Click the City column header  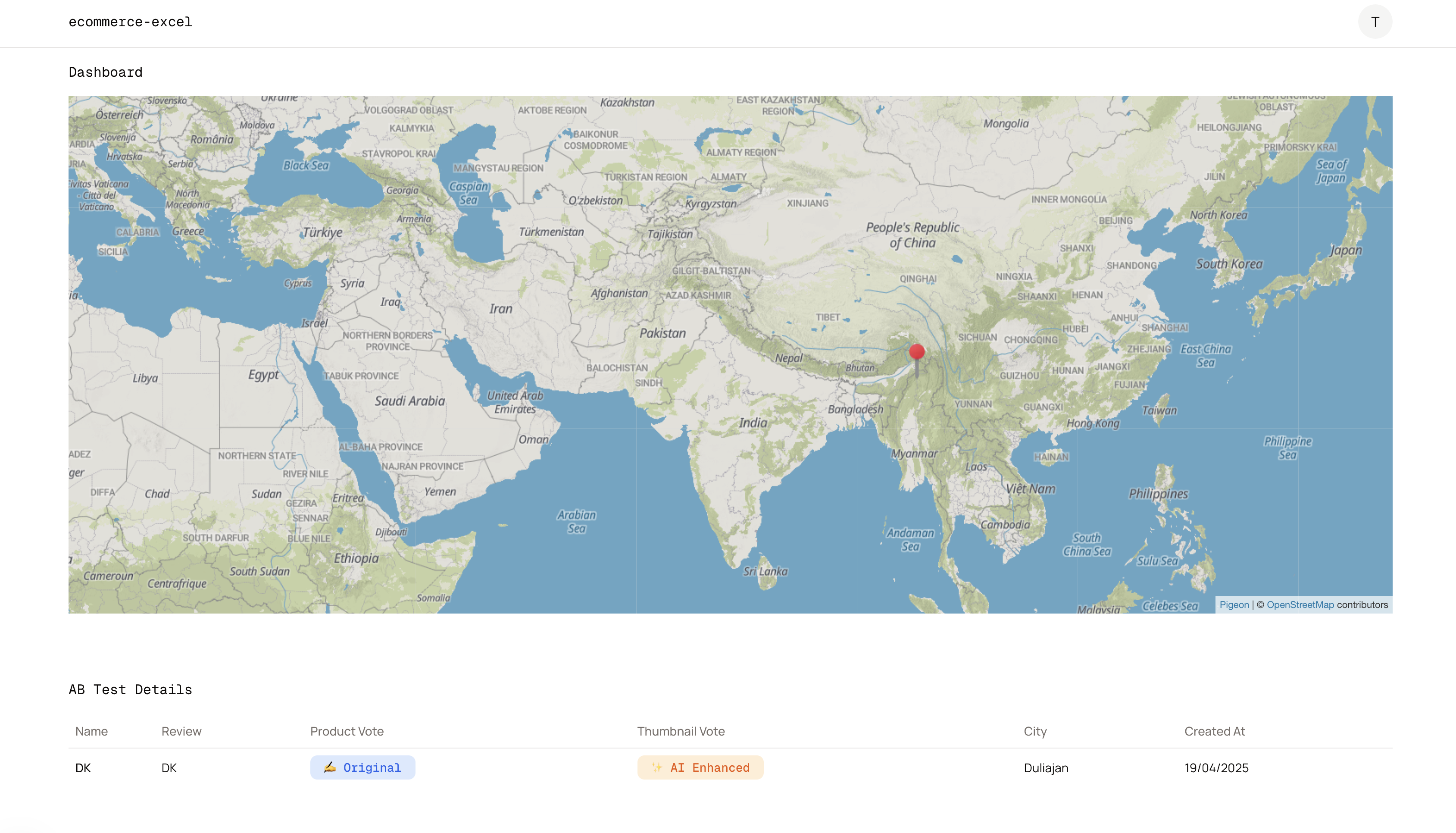pyautogui.click(x=1034, y=731)
